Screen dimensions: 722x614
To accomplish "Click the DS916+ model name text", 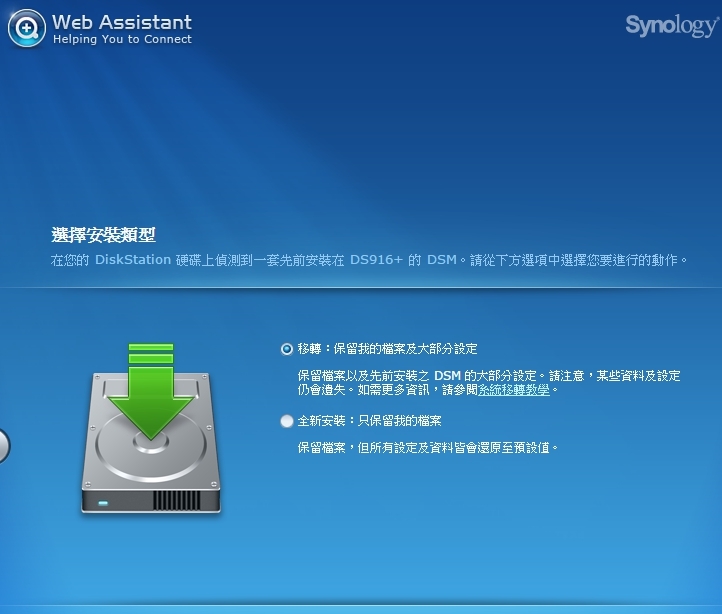I will tap(376, 260).
